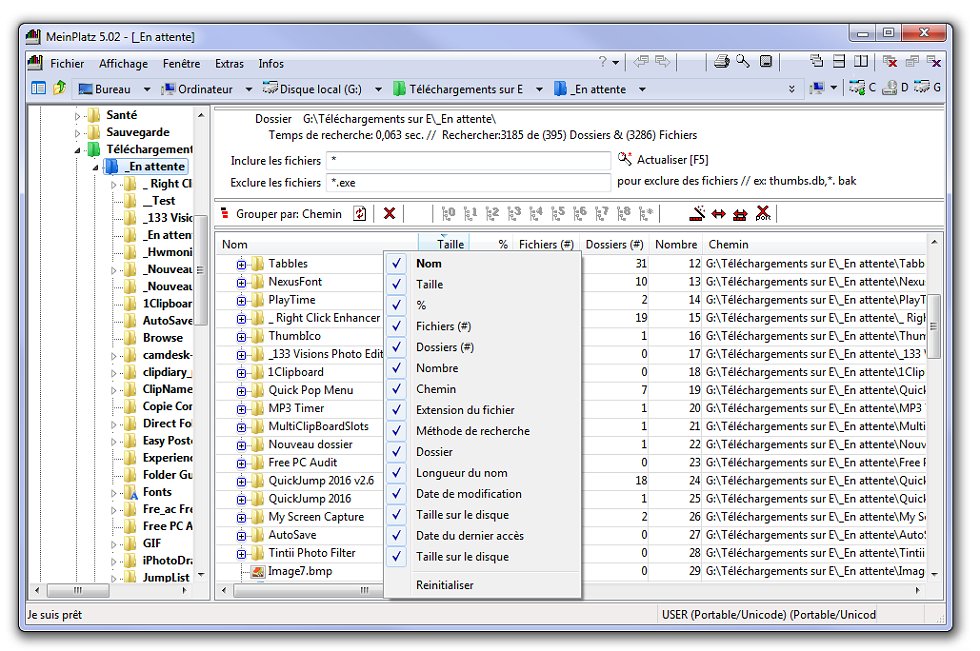Toggle the Nombre column checkbox
This screenshot has width=980, height=651.
(x=396, y=368)
